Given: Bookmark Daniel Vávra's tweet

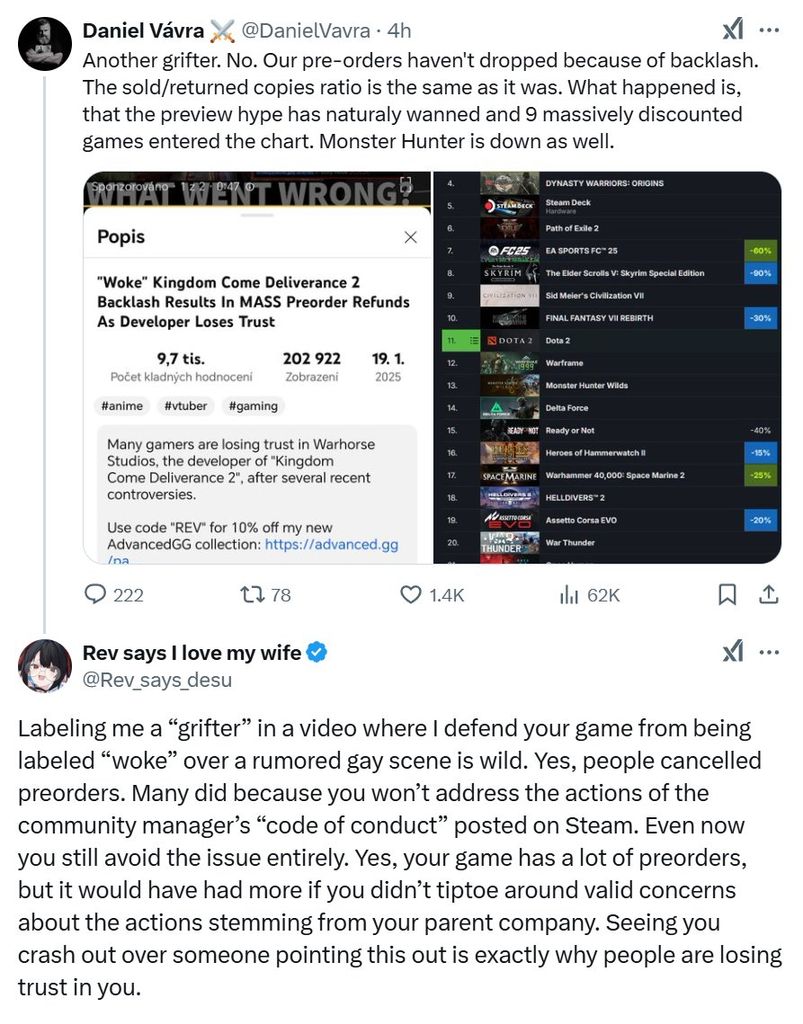Looking at the screenshot, I should [728, 594].
